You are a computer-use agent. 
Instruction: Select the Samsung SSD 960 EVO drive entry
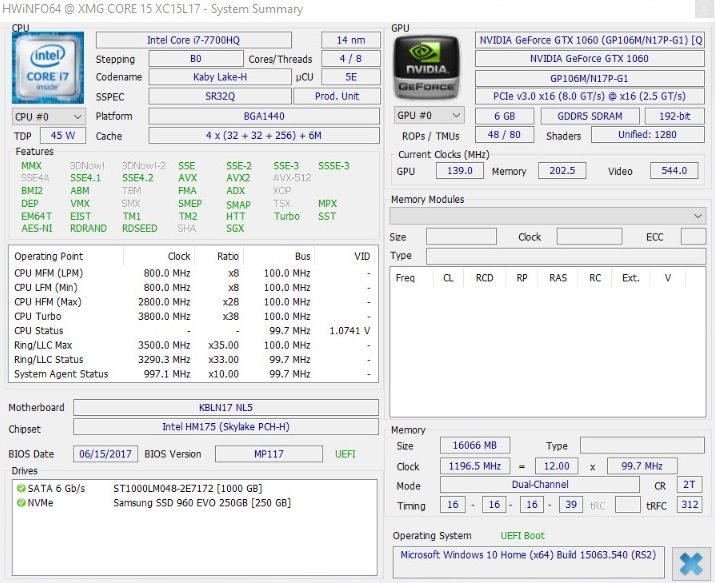[x=202, y=503]
